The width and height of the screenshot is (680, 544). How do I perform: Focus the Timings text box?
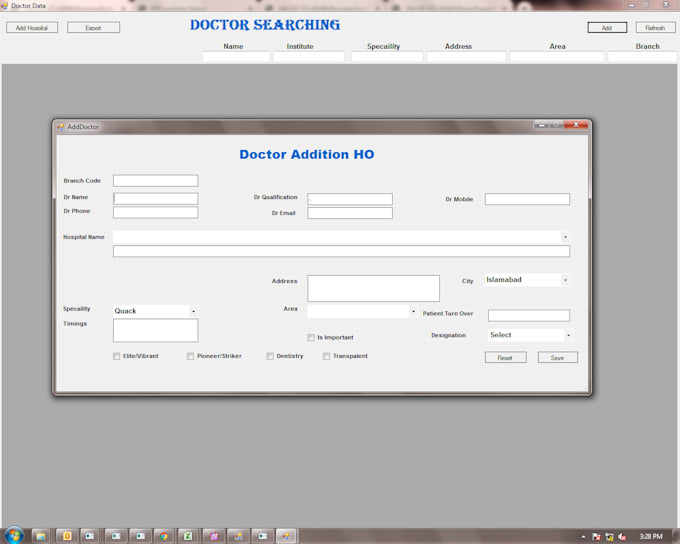click(x=155, y=331)
